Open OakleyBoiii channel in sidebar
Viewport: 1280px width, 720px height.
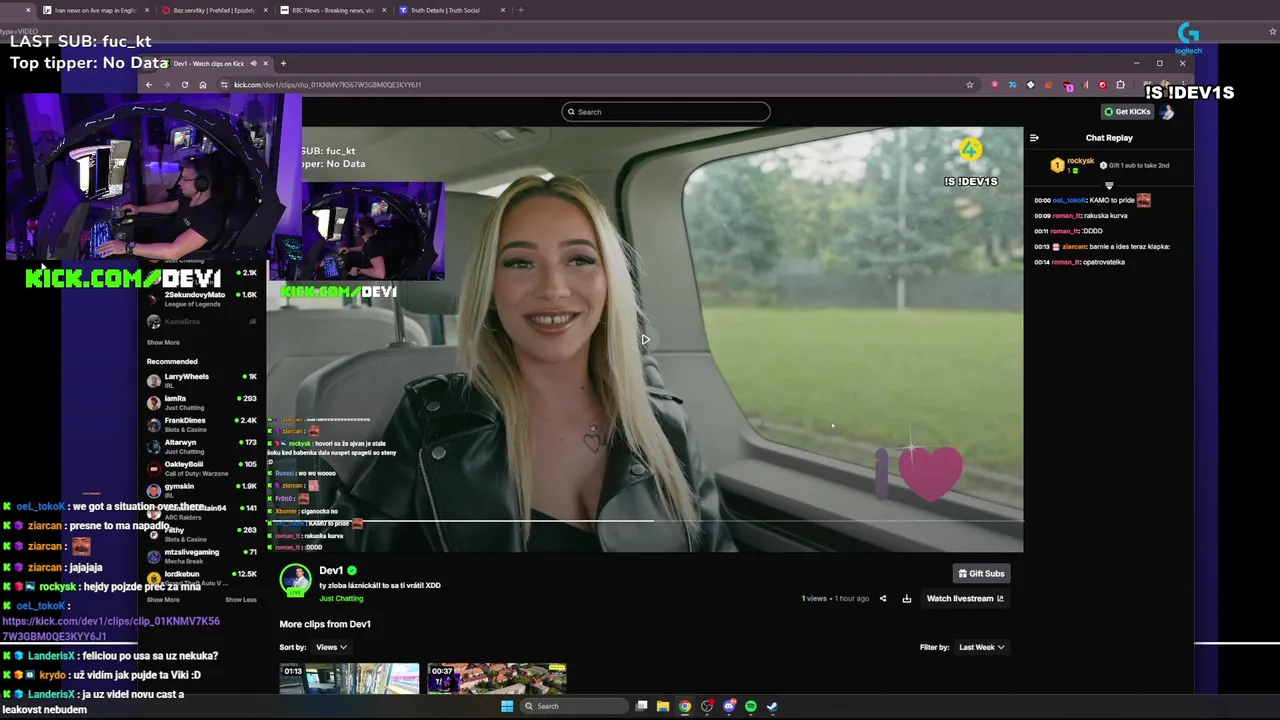[201, 468]
